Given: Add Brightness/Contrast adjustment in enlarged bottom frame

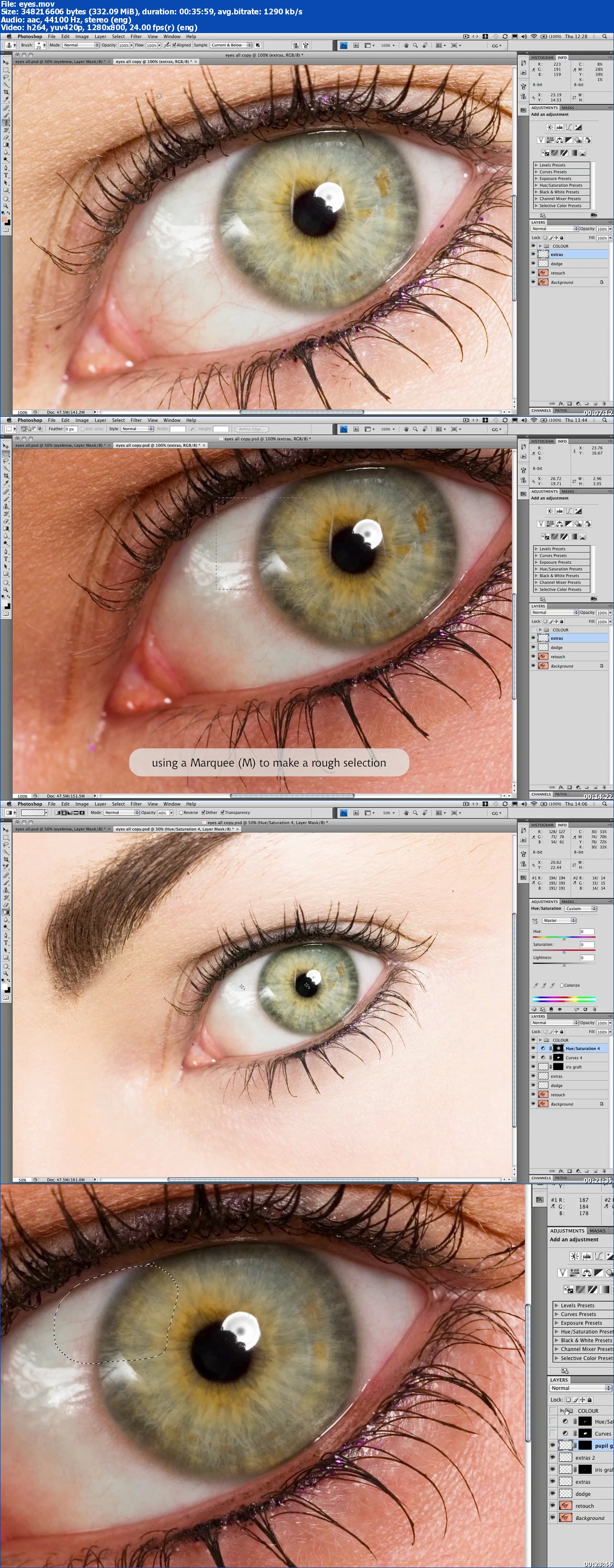Looking at the screenshot, I should click(x=574, y=1256).
